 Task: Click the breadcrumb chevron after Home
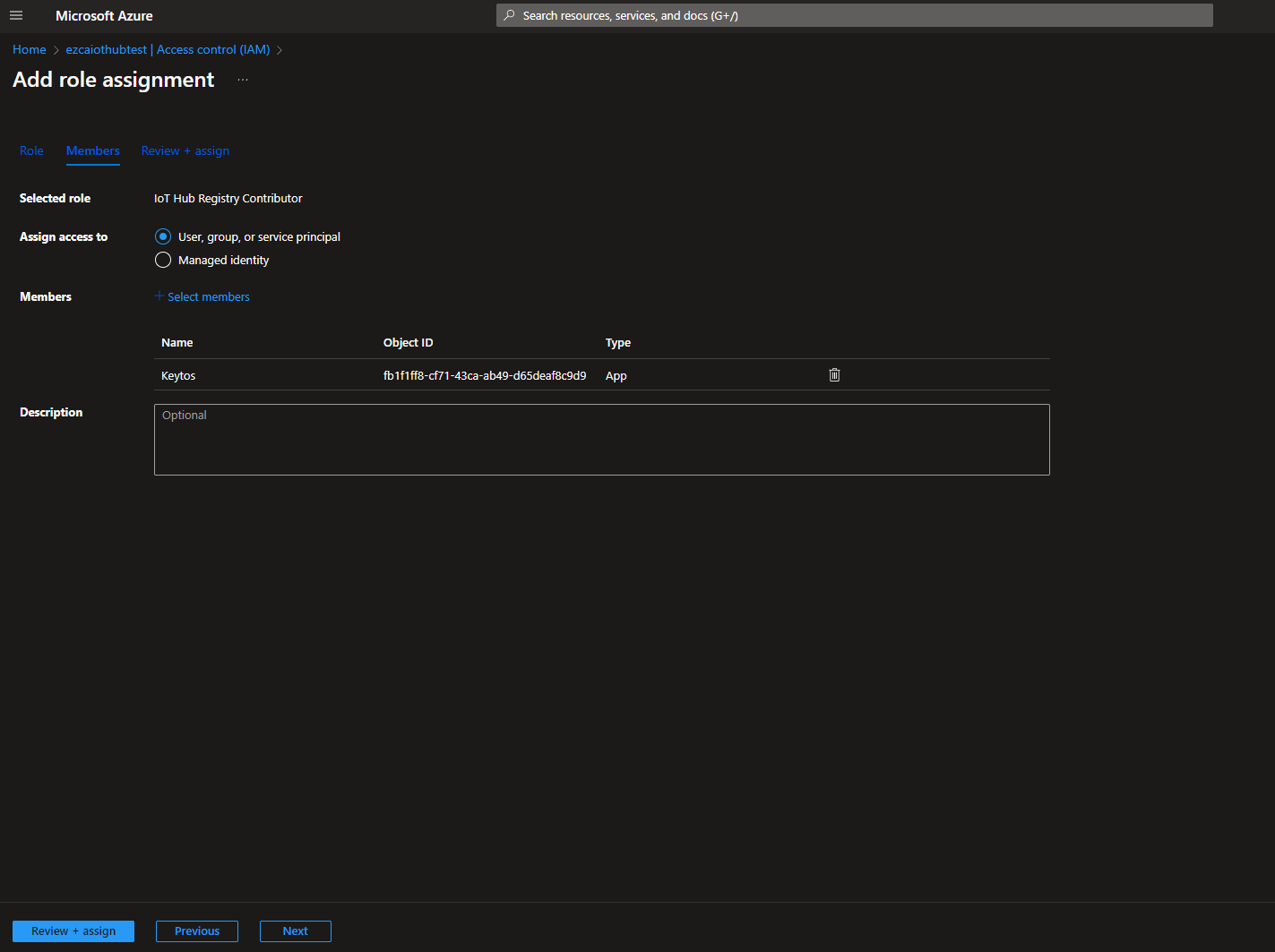click(x=56, y=50)
